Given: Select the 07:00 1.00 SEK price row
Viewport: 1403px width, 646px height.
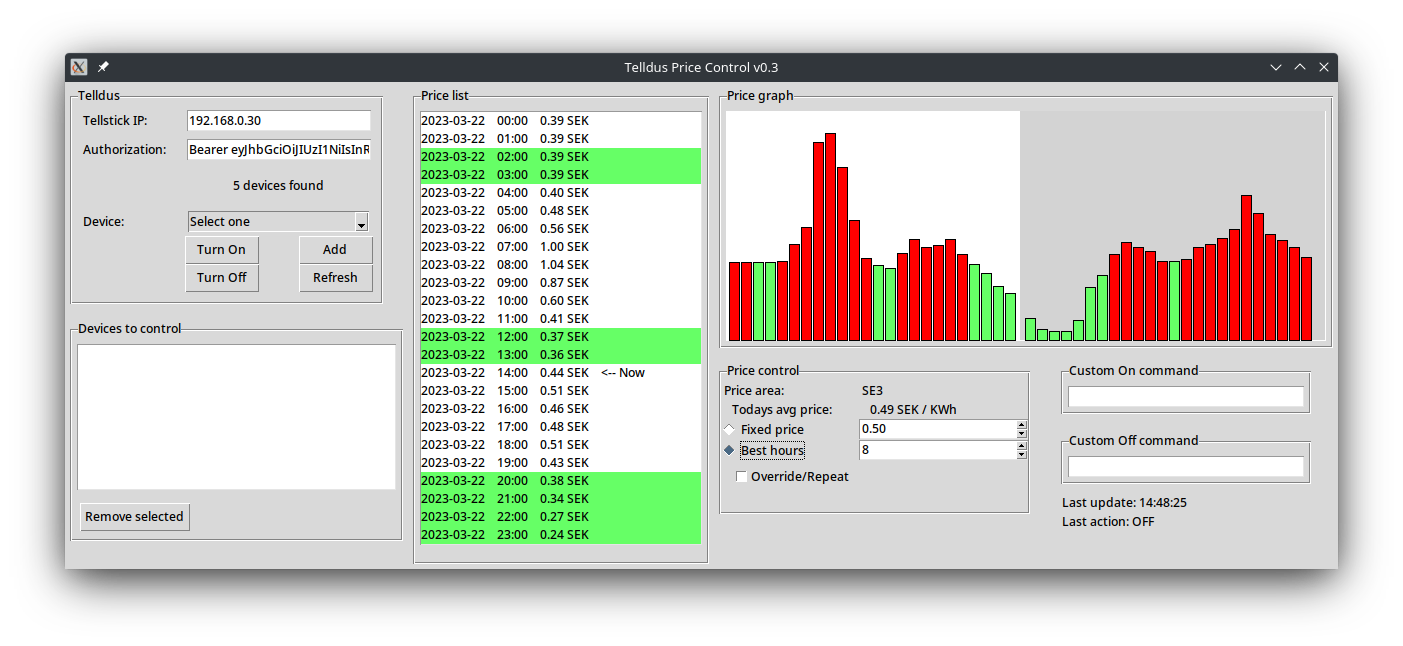Looking at the screenshot, I should coord(561,246).
